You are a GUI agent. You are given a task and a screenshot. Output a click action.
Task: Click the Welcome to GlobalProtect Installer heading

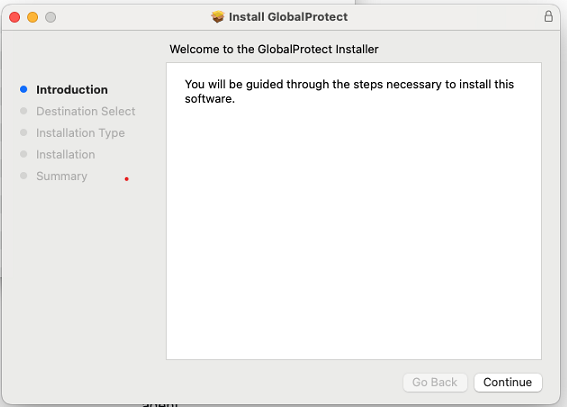[274, 49]
